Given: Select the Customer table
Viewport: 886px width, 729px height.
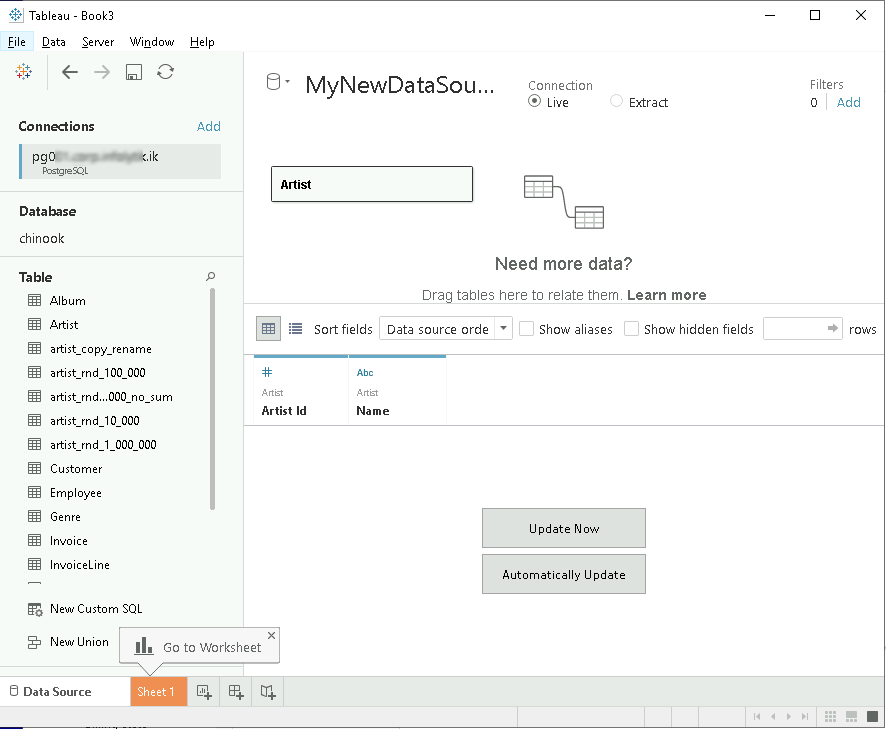Looking at the screenshot, I should click(x=76, y=468).
